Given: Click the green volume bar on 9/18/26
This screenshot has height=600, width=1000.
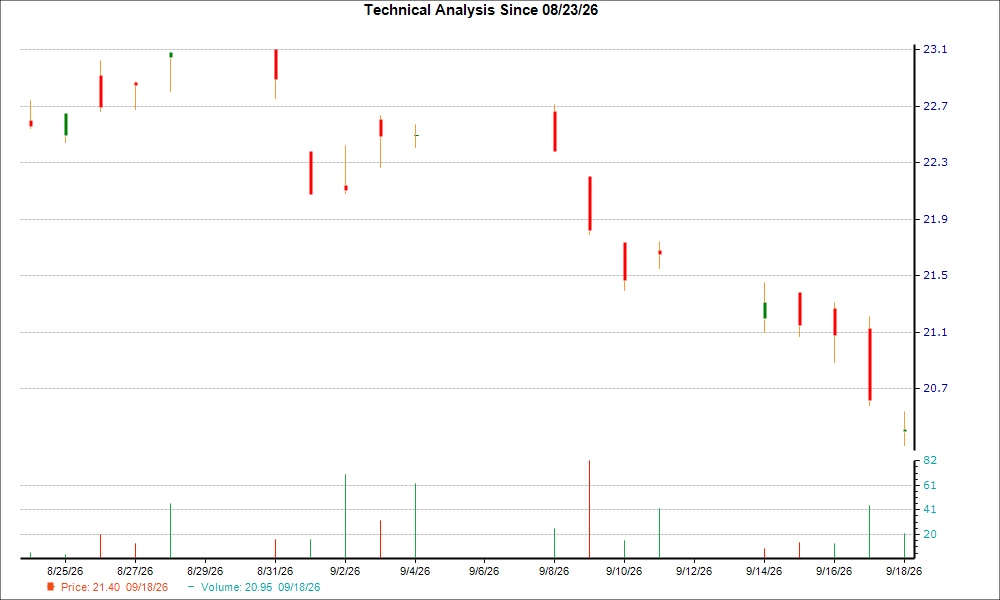Looking at the screenshot, I should coord(904,546).
